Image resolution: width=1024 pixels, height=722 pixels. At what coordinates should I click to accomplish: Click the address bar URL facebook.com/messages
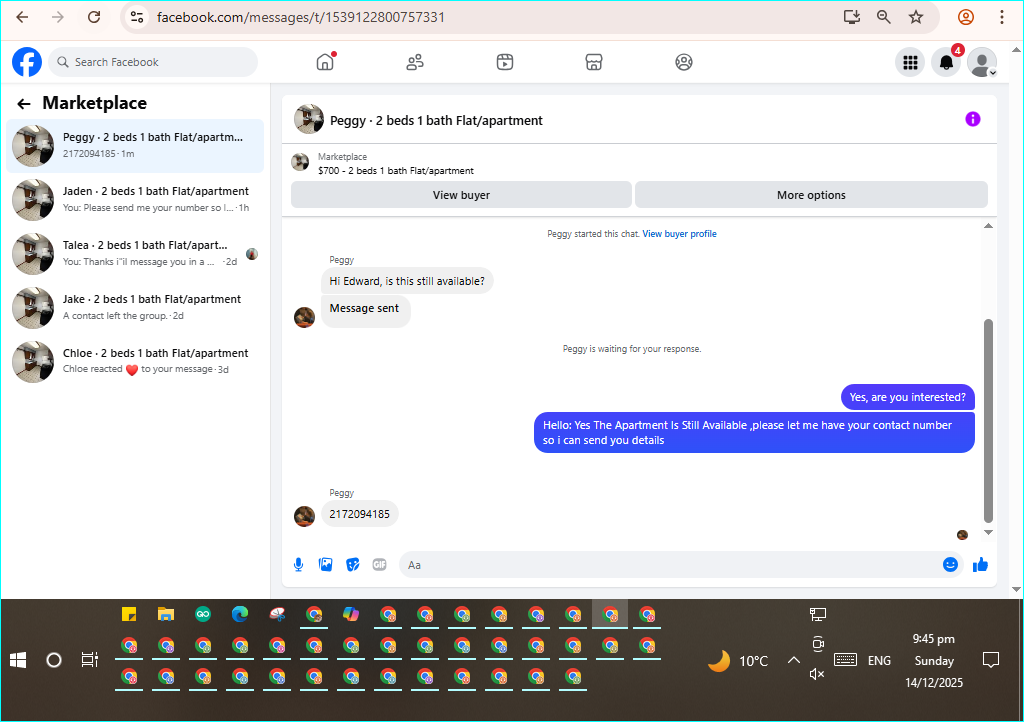tap(300, 17)
